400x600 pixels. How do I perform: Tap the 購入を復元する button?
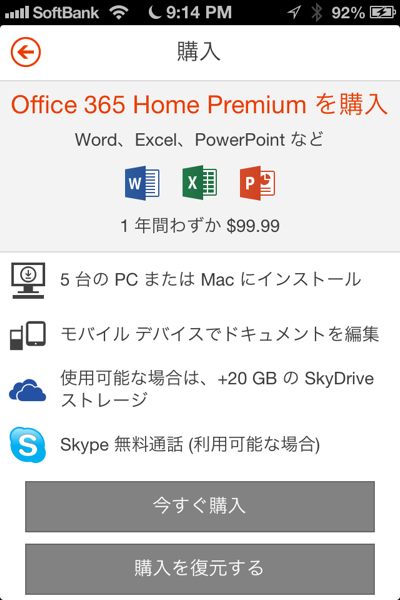coord(200,569)
